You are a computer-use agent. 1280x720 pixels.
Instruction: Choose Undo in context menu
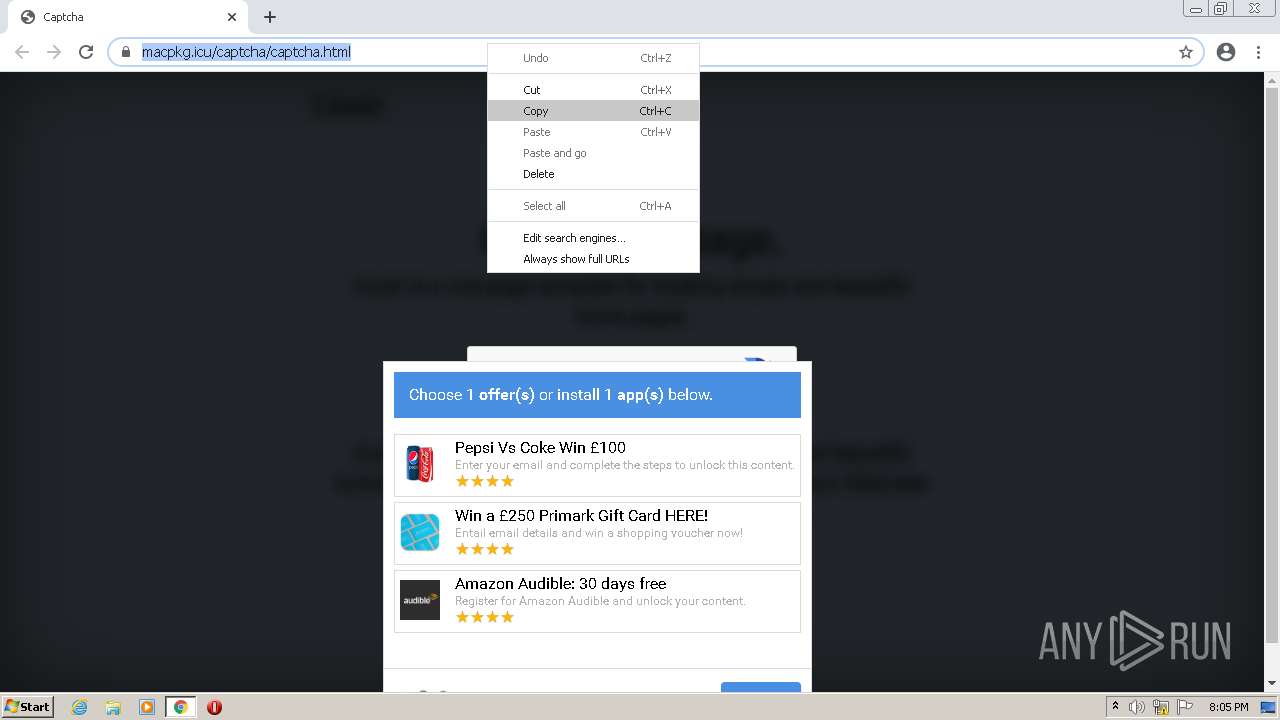coord(593,58)
